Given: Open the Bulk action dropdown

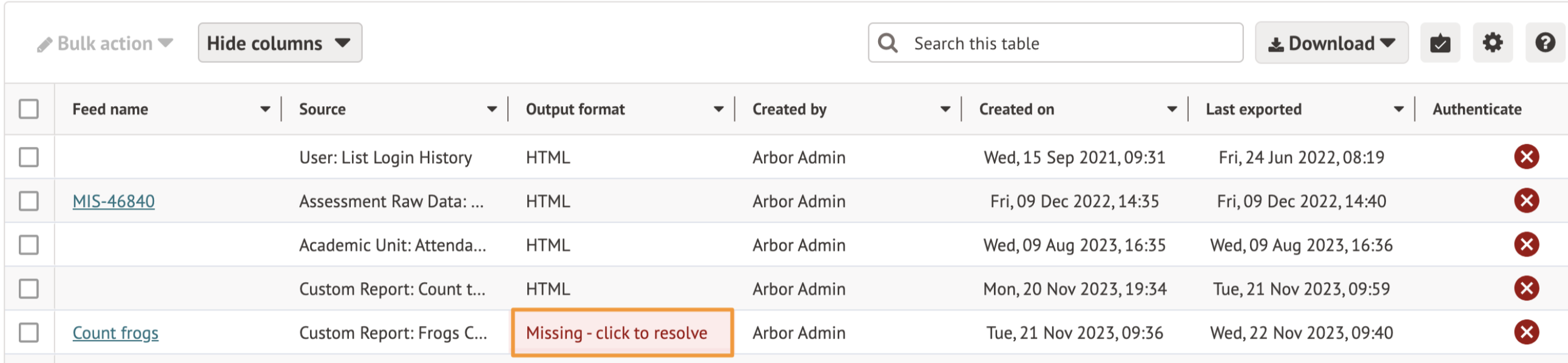Looking at the screenshot, I should 106,43.
